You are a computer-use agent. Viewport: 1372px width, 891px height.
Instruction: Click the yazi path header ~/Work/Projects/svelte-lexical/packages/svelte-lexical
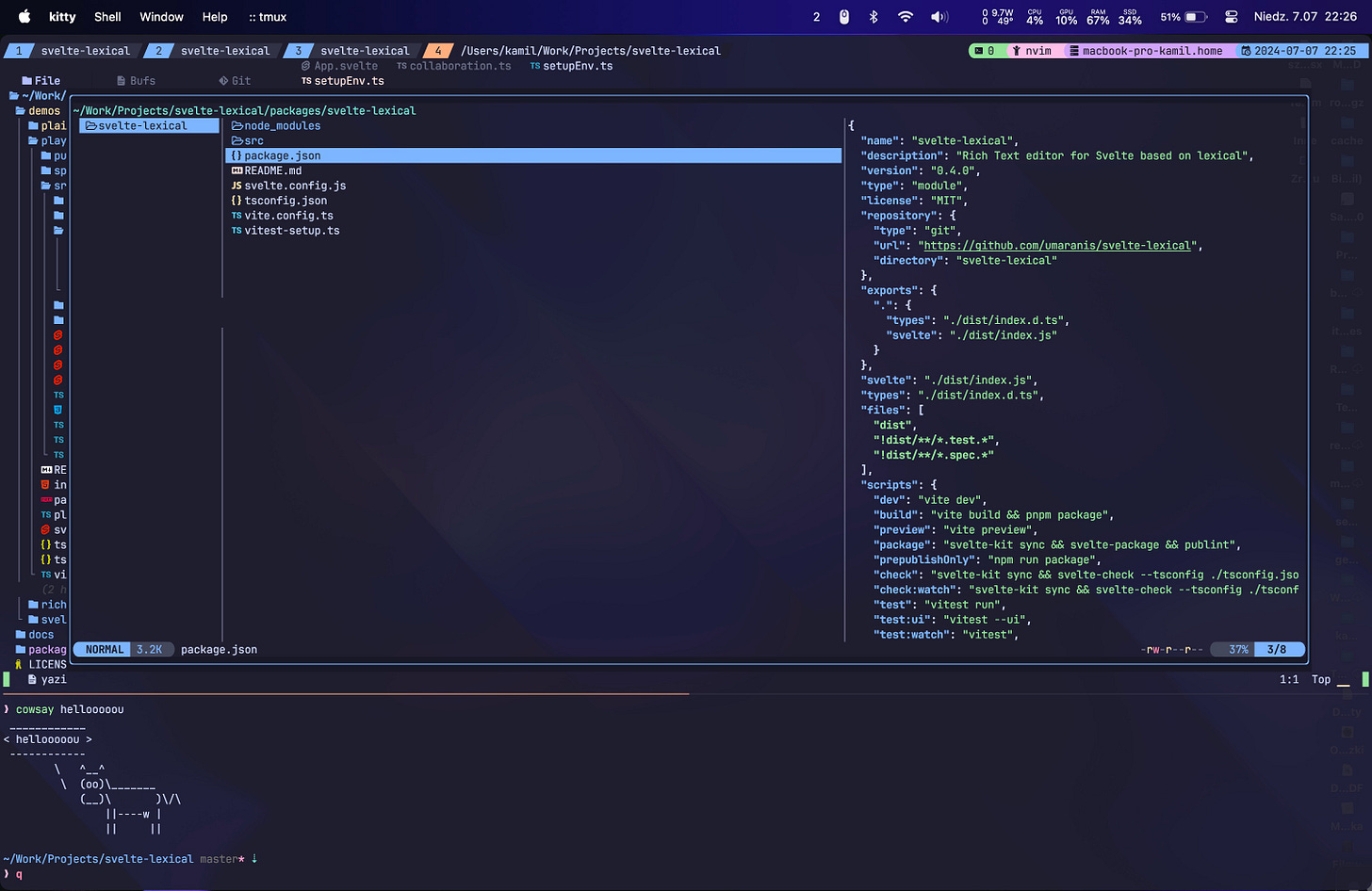pyautogui.click(x=244, y=110)
